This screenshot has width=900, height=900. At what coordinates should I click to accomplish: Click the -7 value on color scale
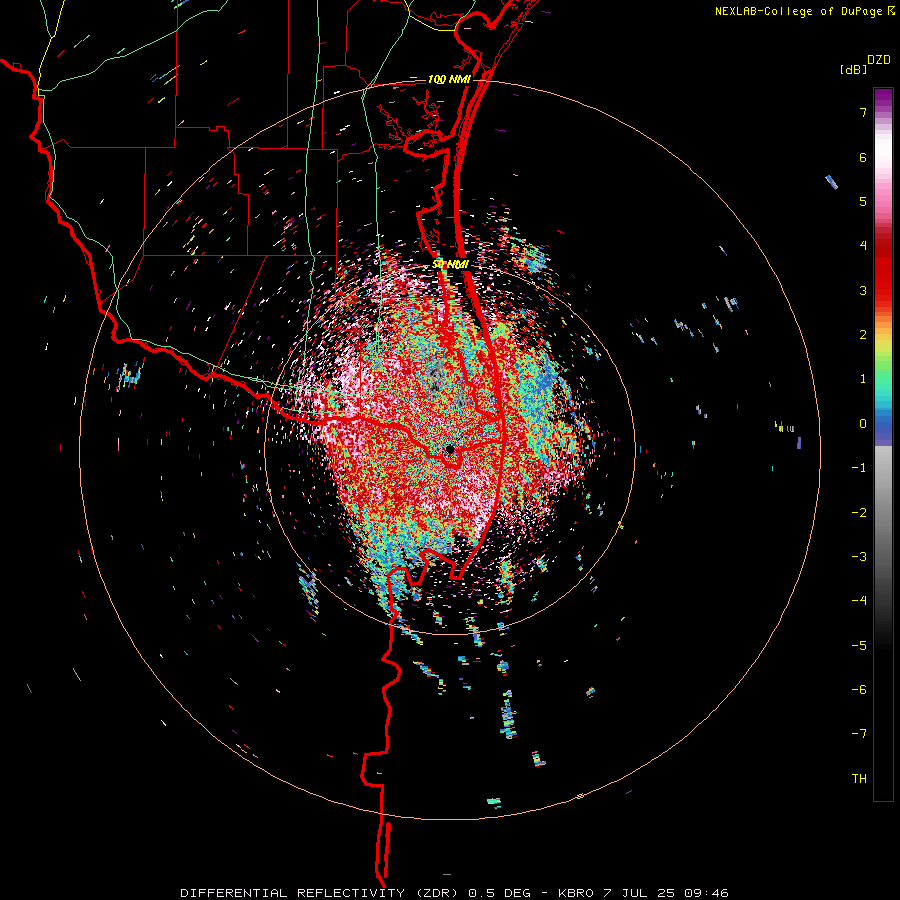pyautogui.click(x=859, y=734)
